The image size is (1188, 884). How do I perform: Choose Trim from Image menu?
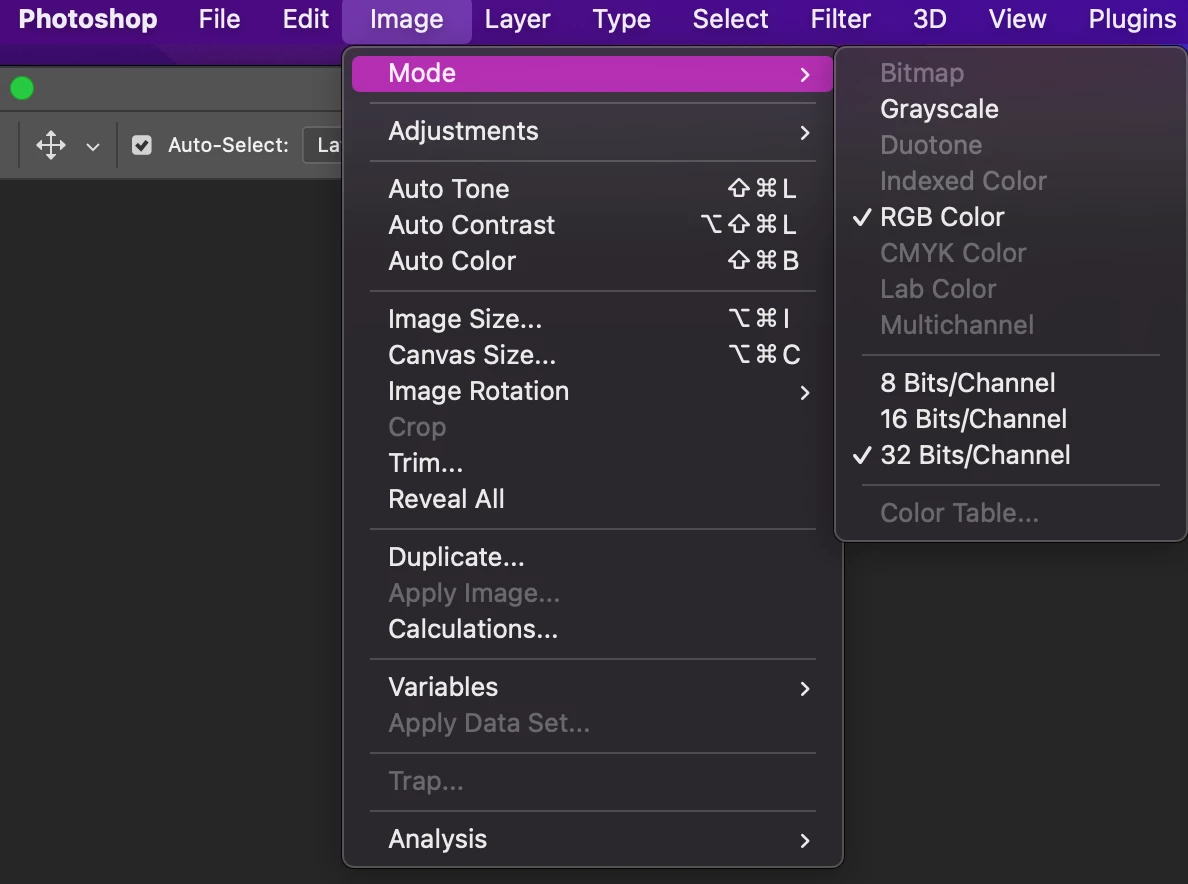pyautogui.click(x=592, y=463)
